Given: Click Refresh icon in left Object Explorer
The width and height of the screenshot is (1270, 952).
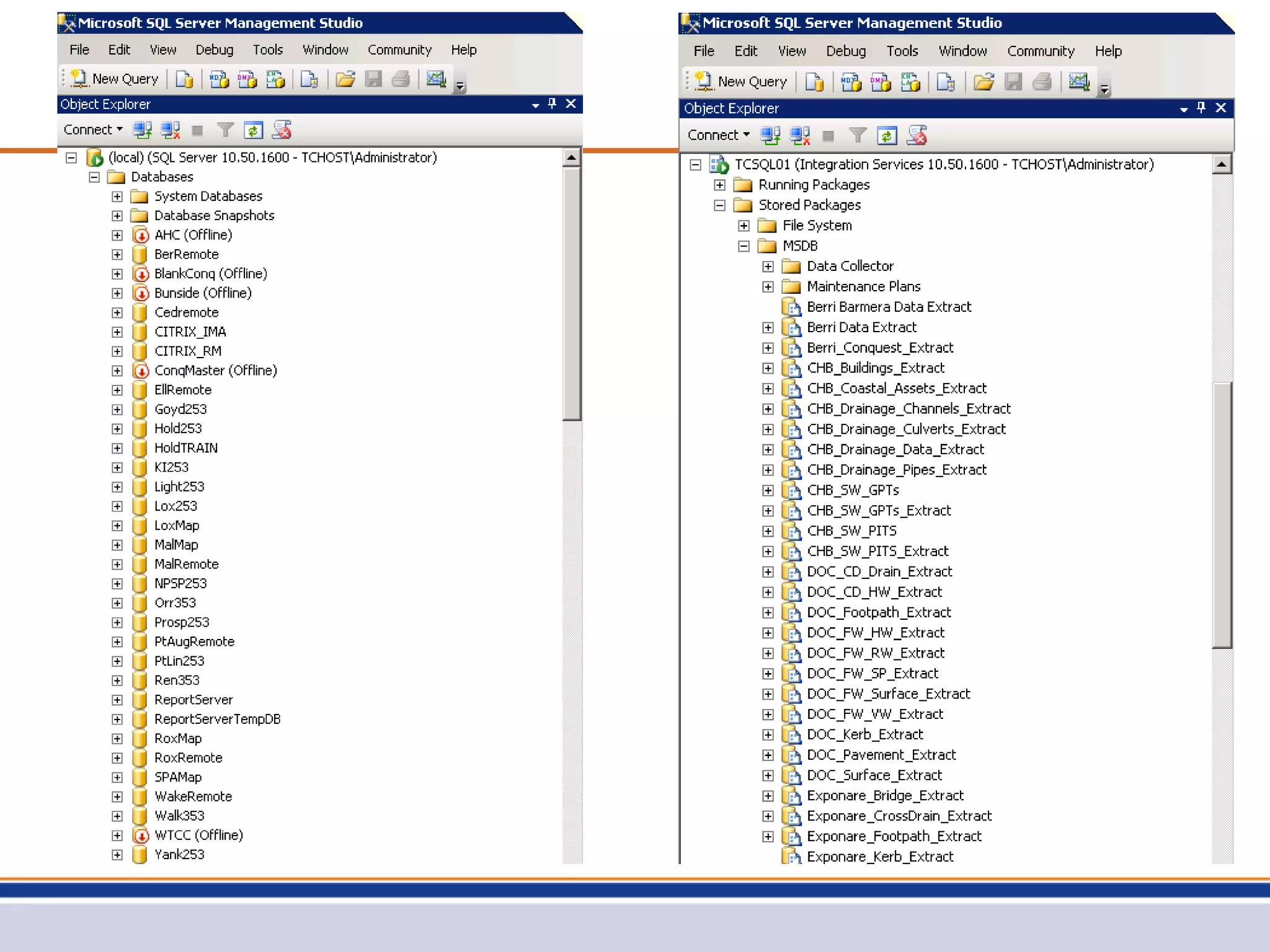Looking at the screenshot, I should pyautogui.click(x=253, y=130).
